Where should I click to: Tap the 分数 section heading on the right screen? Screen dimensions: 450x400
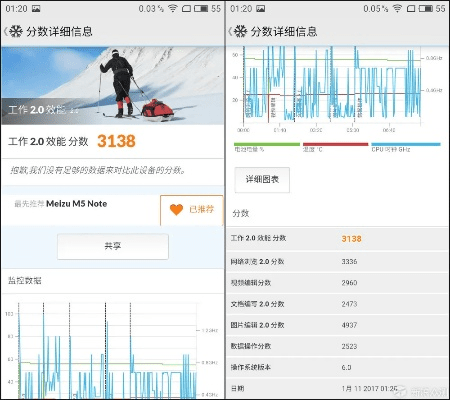click(x=241, y=213)
